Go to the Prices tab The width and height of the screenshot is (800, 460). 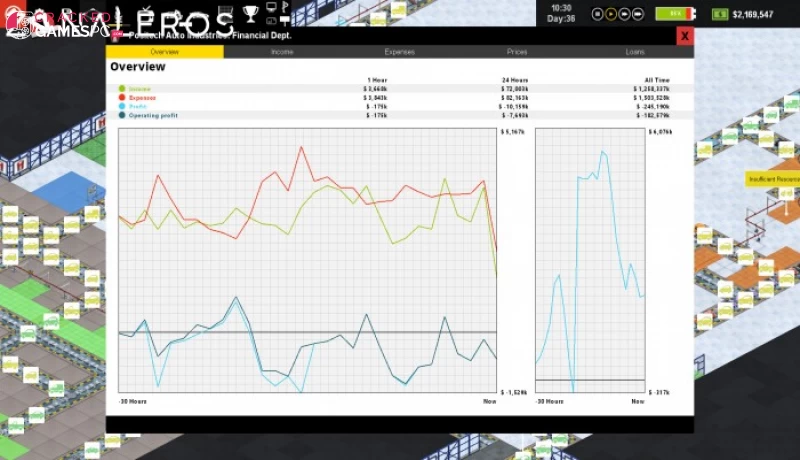pyautogui.click(x=517, y=51)
